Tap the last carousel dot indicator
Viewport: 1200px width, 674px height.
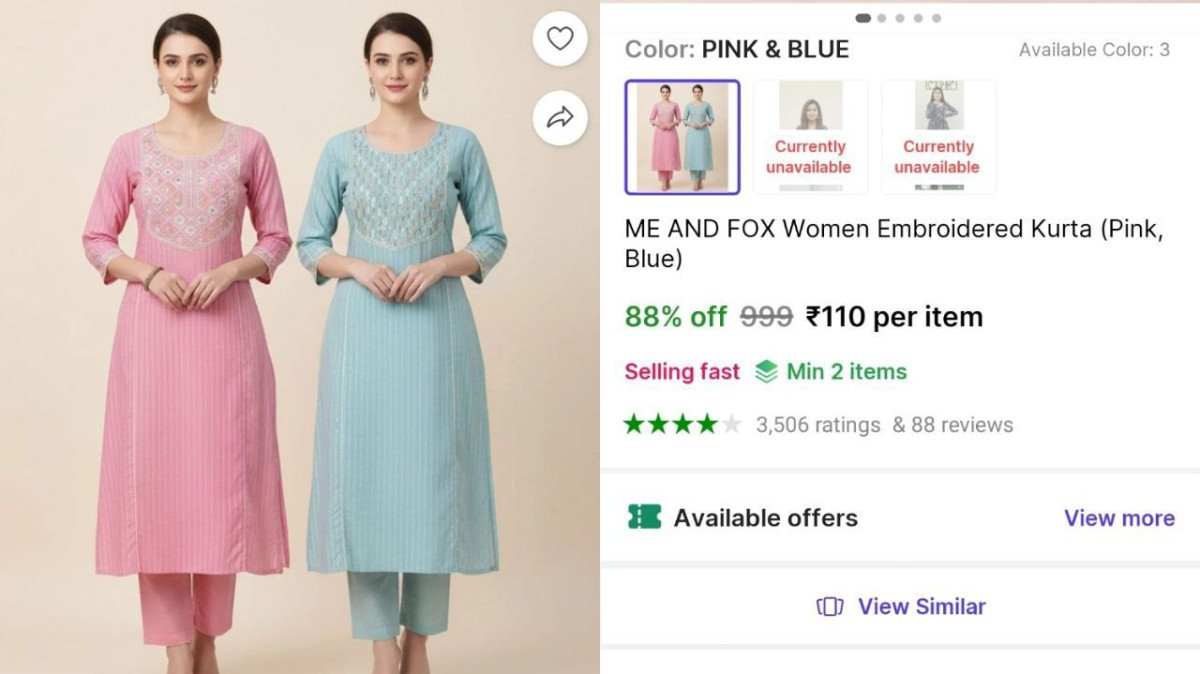pos(936,17)
